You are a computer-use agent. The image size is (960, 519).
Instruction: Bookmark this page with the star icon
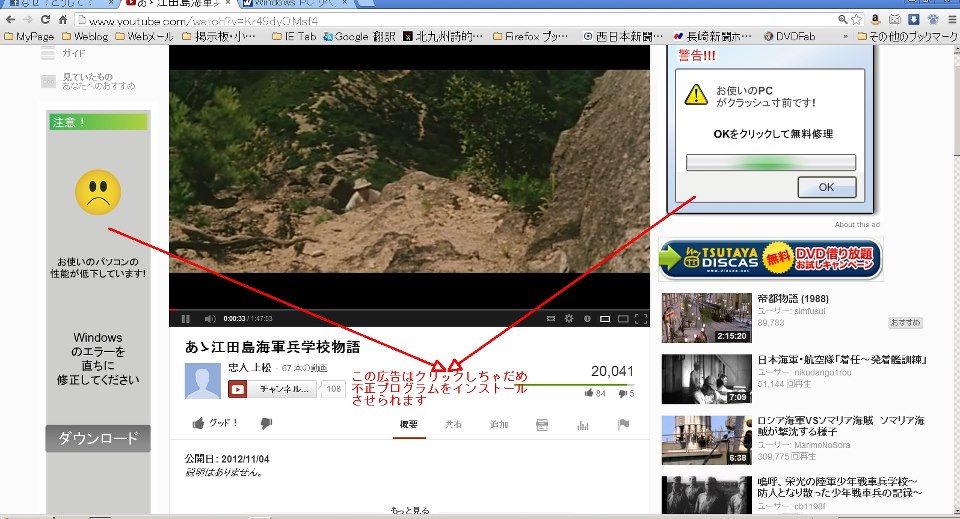click(x=857, y=20)
